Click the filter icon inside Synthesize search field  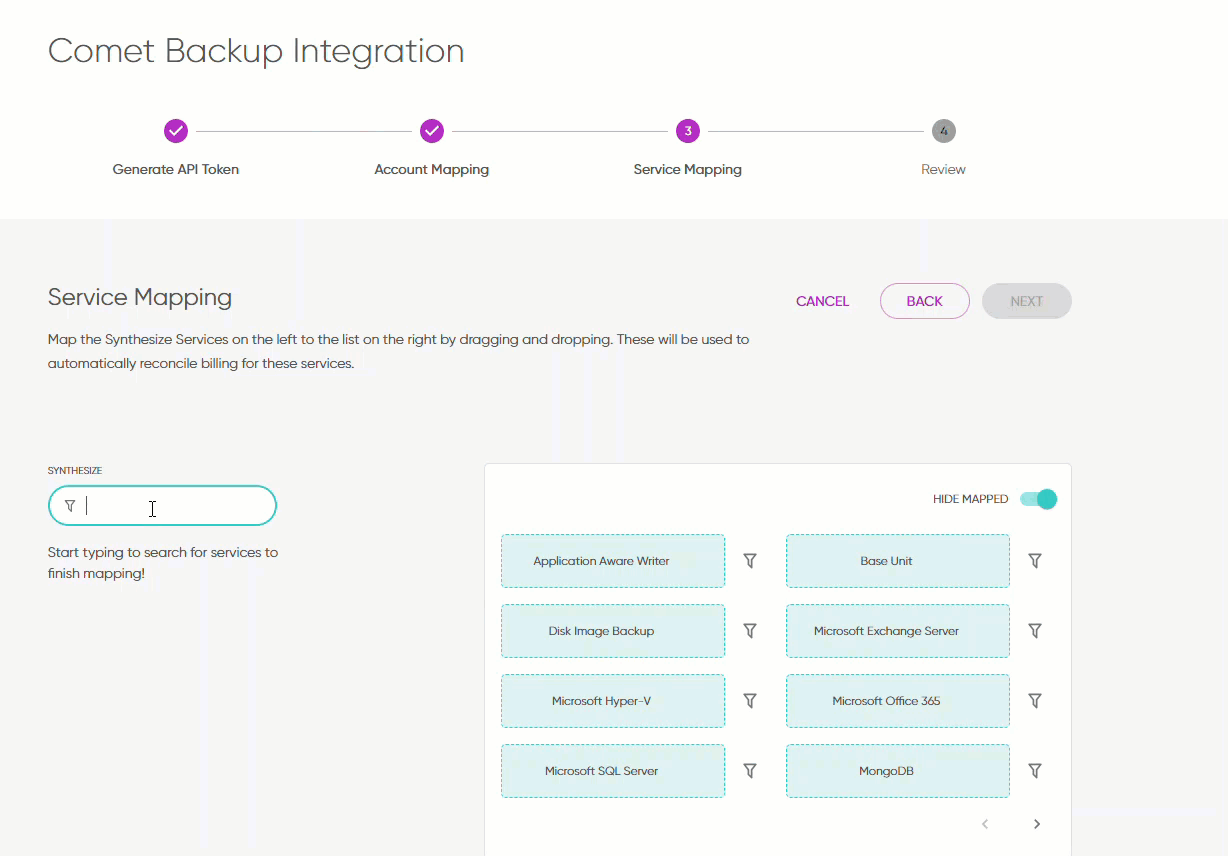click(x=70, y=506)
